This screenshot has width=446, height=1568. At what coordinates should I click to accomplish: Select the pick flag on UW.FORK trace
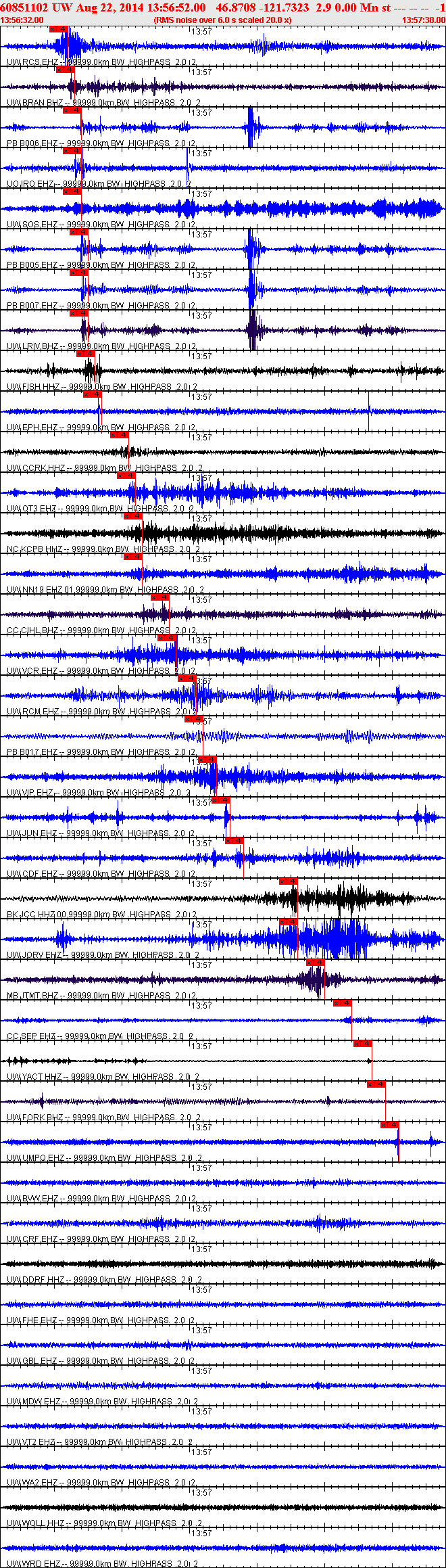[x=376, y=1084]
